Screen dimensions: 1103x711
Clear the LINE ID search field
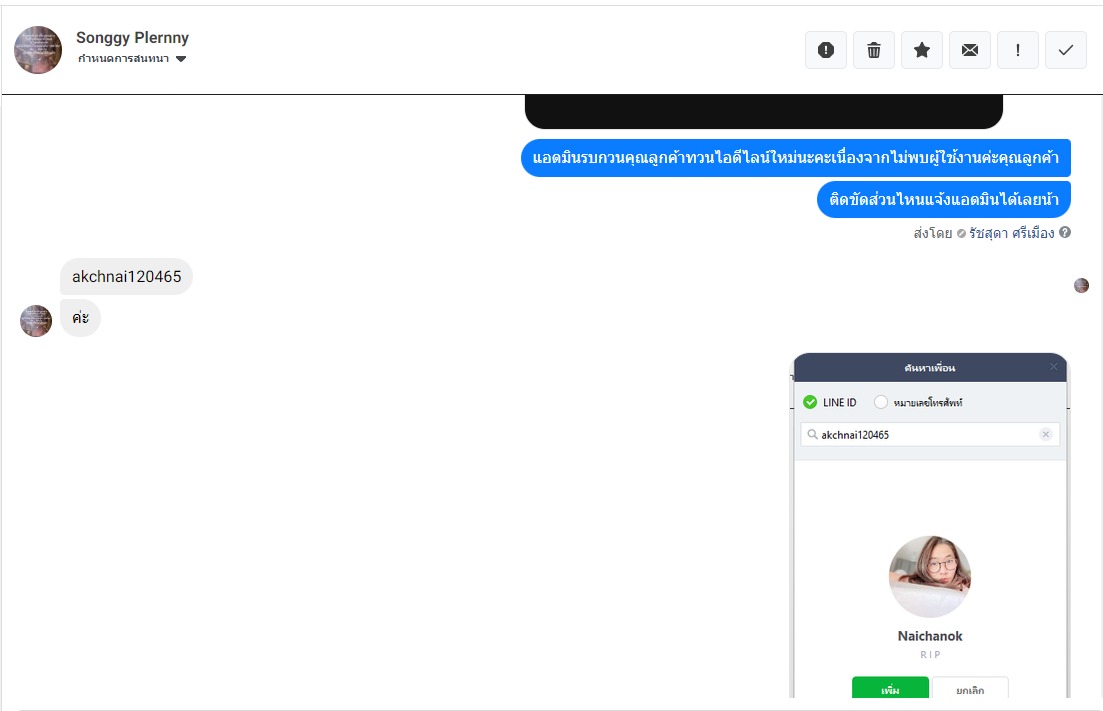click(x=1046, y=435)
